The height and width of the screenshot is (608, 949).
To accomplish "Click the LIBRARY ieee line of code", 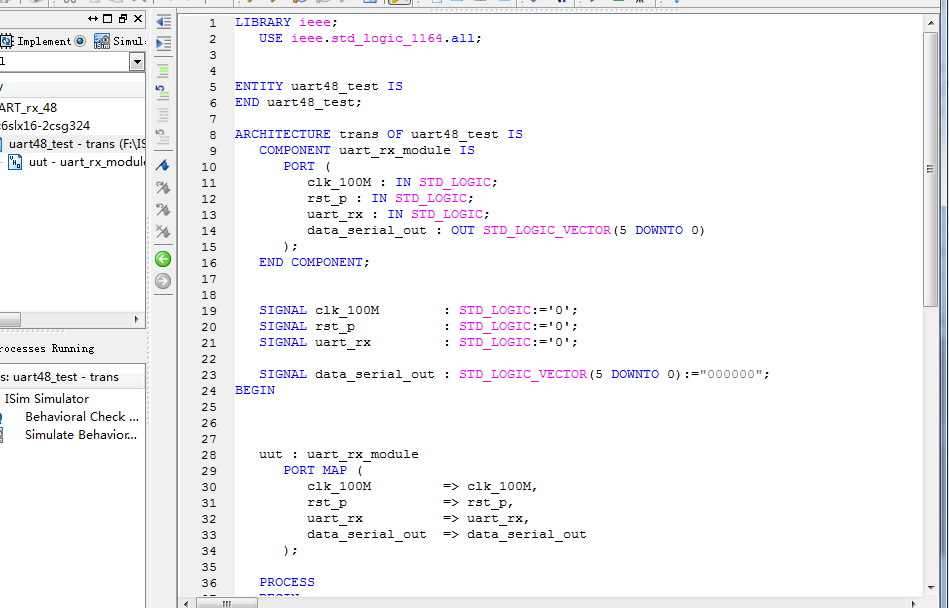I will click(x=286, y=22).
